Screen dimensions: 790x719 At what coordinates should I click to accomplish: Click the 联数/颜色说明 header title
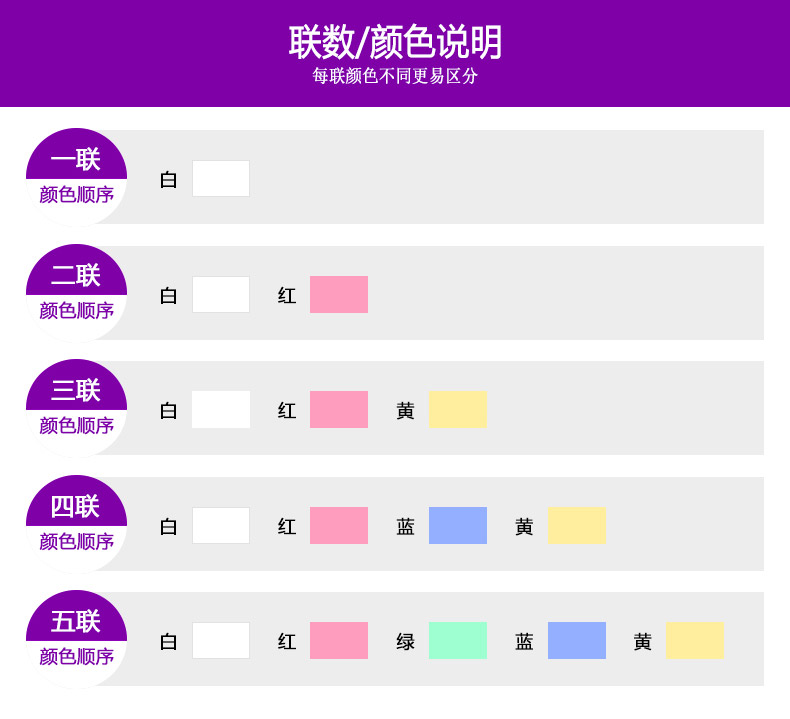[x=395, y=42]
